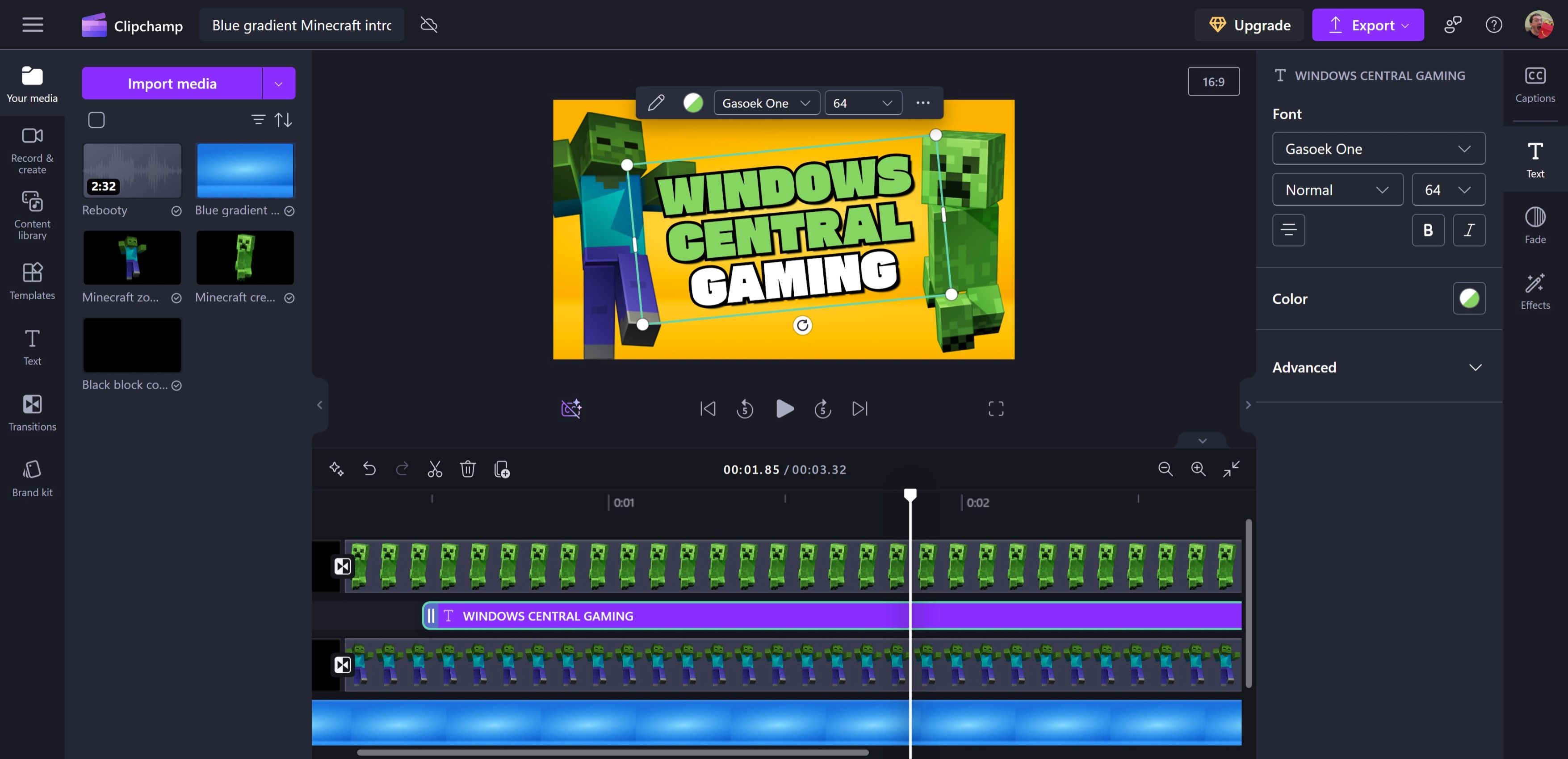The width and height of the screenshot is (1568, 759).
Task: Open the Normal font weight dropdown
Action: pyautogui.click(x=1337, y=189)
